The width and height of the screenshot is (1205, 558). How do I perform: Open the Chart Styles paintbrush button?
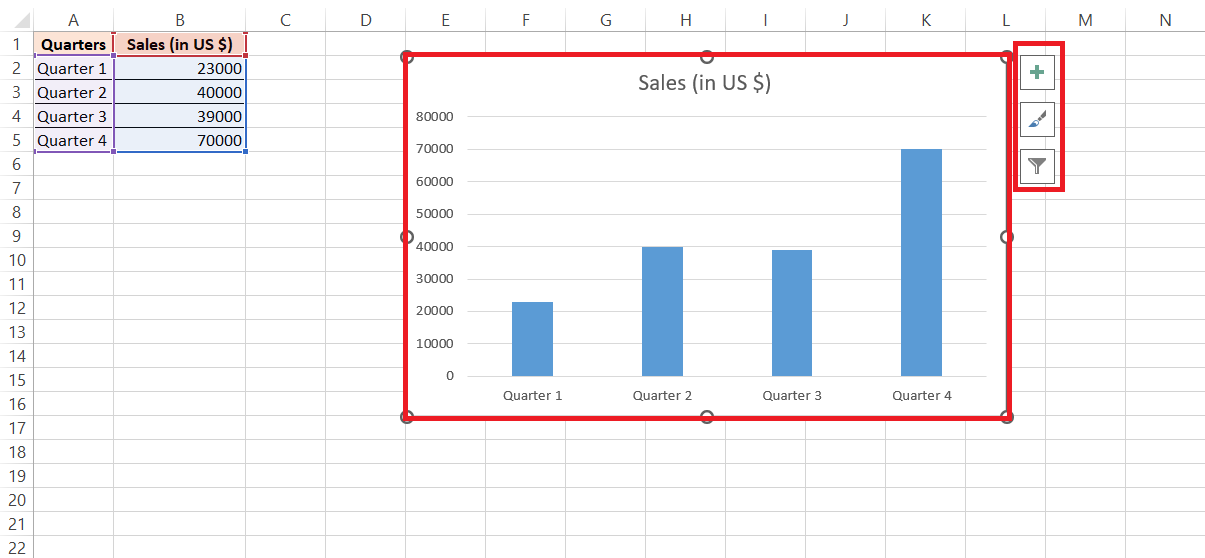tap(1037, 119)
